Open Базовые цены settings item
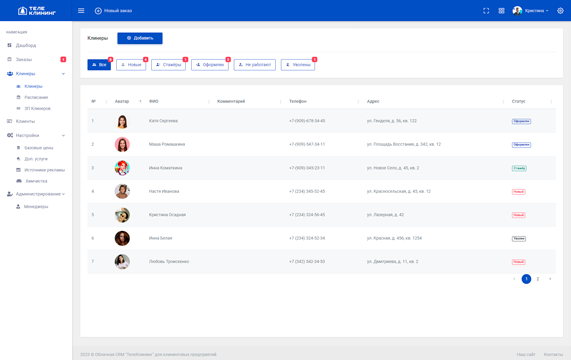This screenshot has height=360, width=571. (x=39, y=148)
